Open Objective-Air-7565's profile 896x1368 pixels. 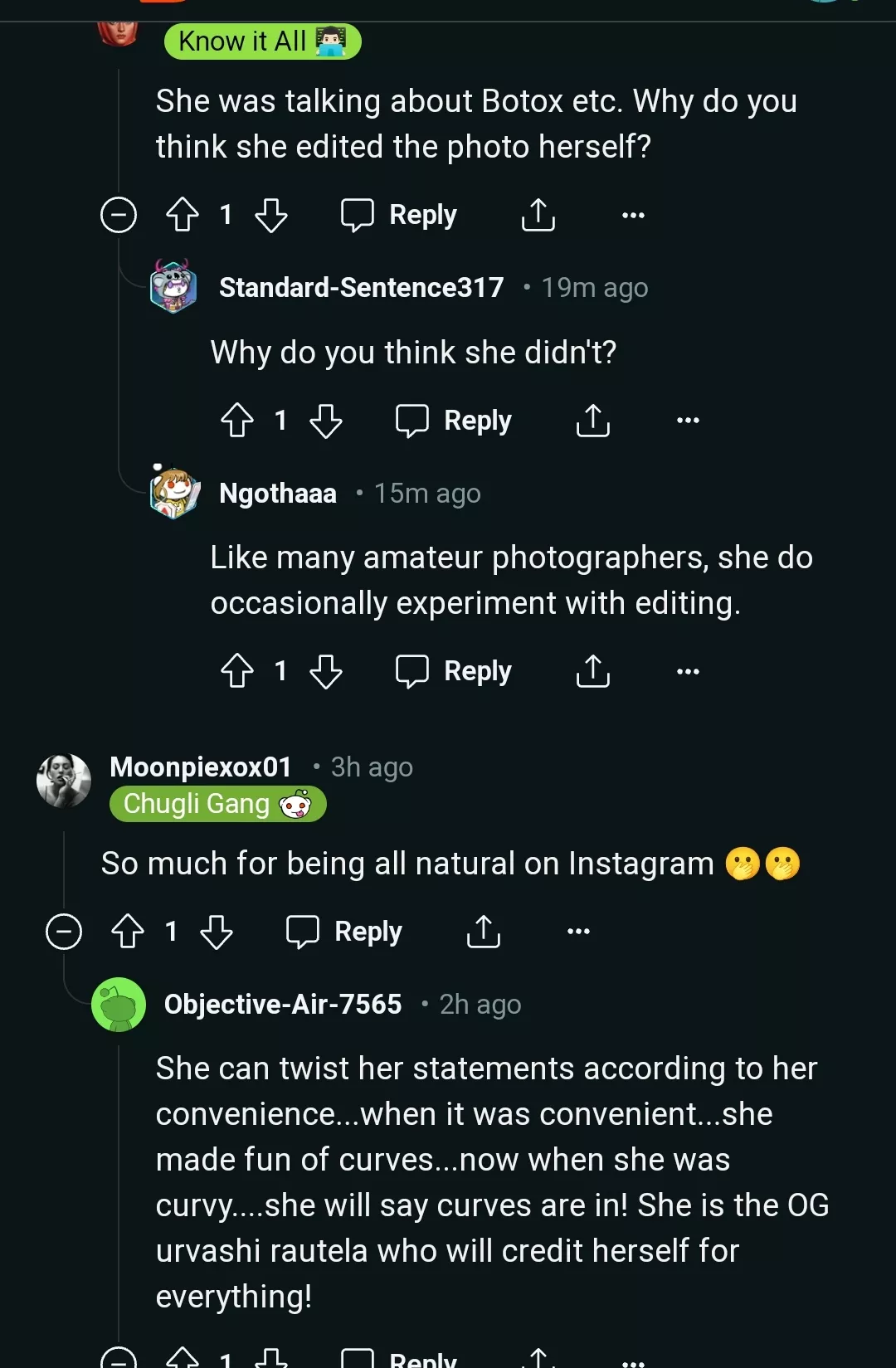(282, 1004)
